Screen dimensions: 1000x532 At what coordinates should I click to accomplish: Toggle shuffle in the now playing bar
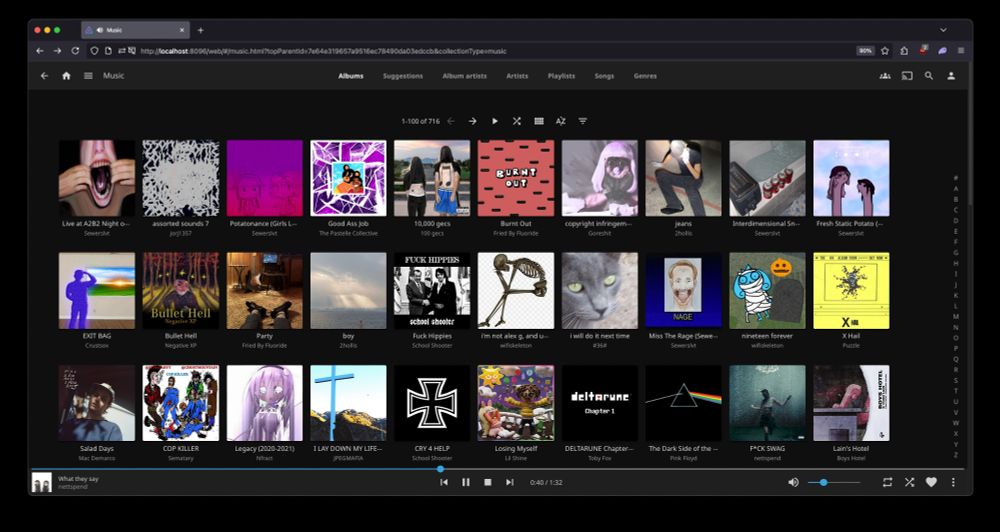[909, 482]
